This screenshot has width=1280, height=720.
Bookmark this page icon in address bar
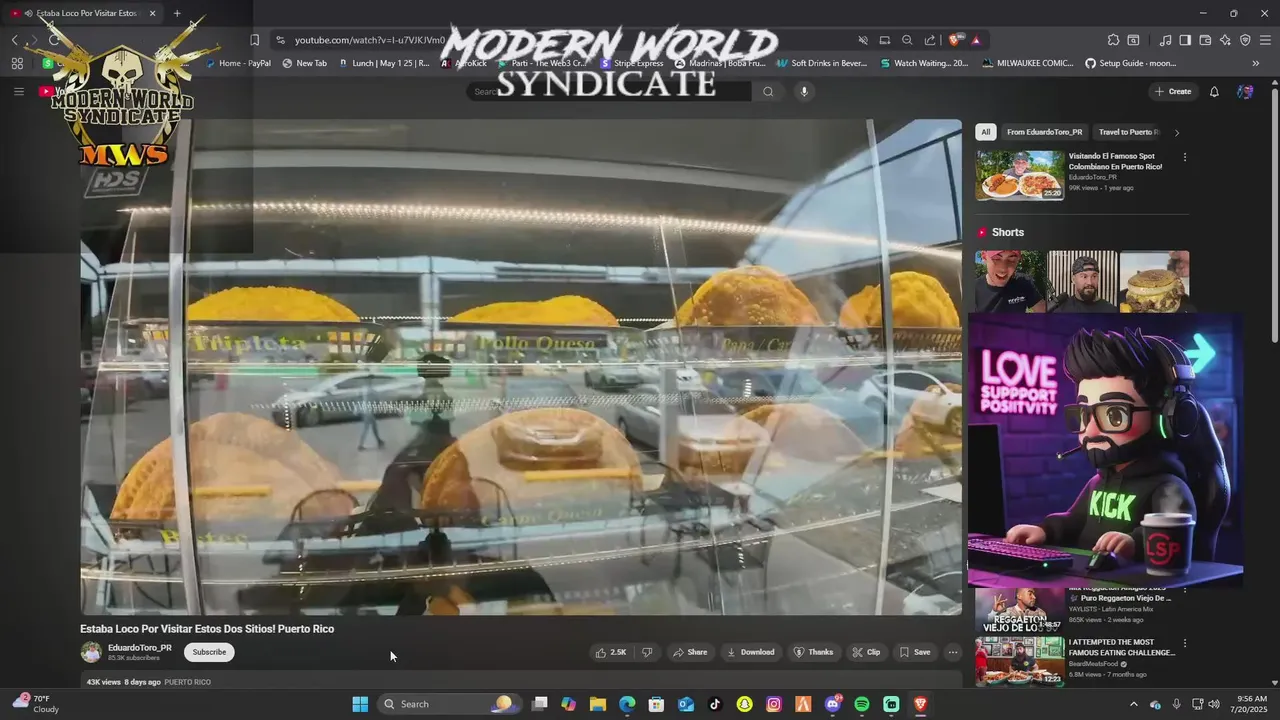tap(254, 40)
